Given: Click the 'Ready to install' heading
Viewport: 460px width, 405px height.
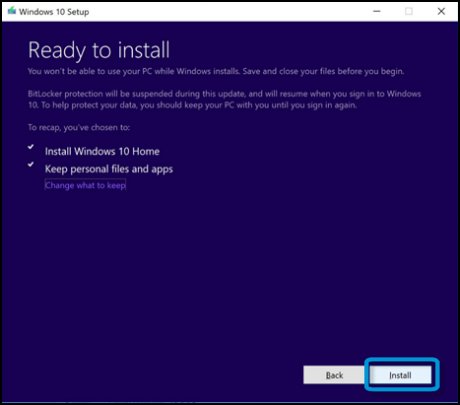Looking at the screenshot, I should click(x=99, y=51).
